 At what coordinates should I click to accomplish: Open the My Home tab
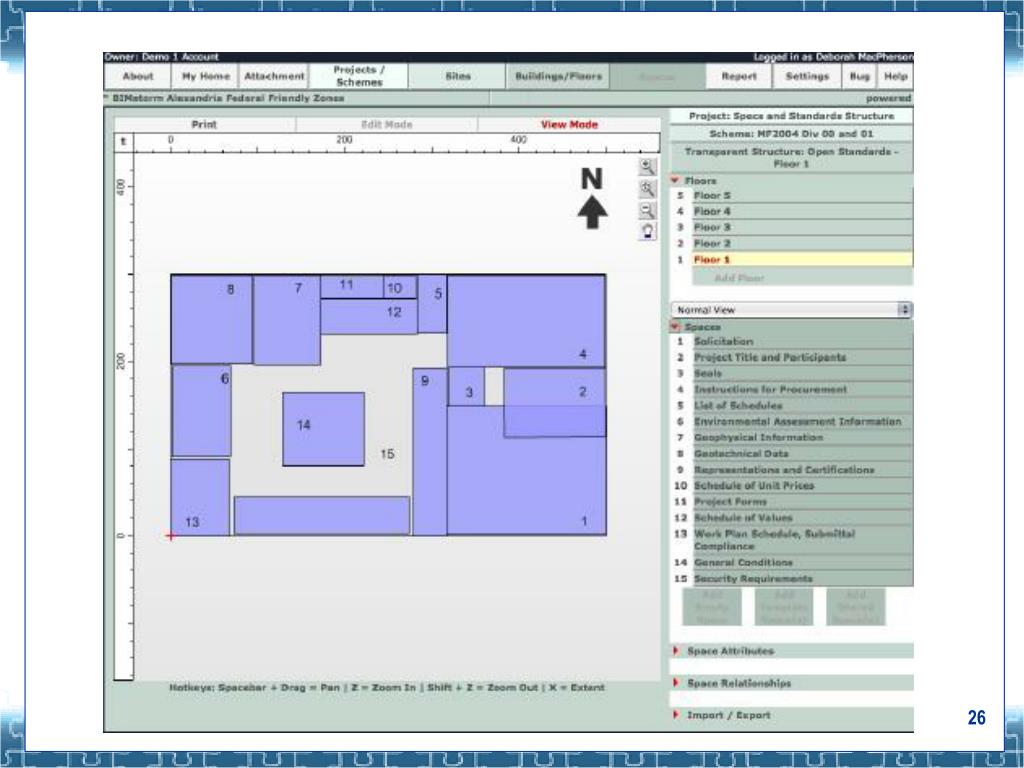click(206, 76)
